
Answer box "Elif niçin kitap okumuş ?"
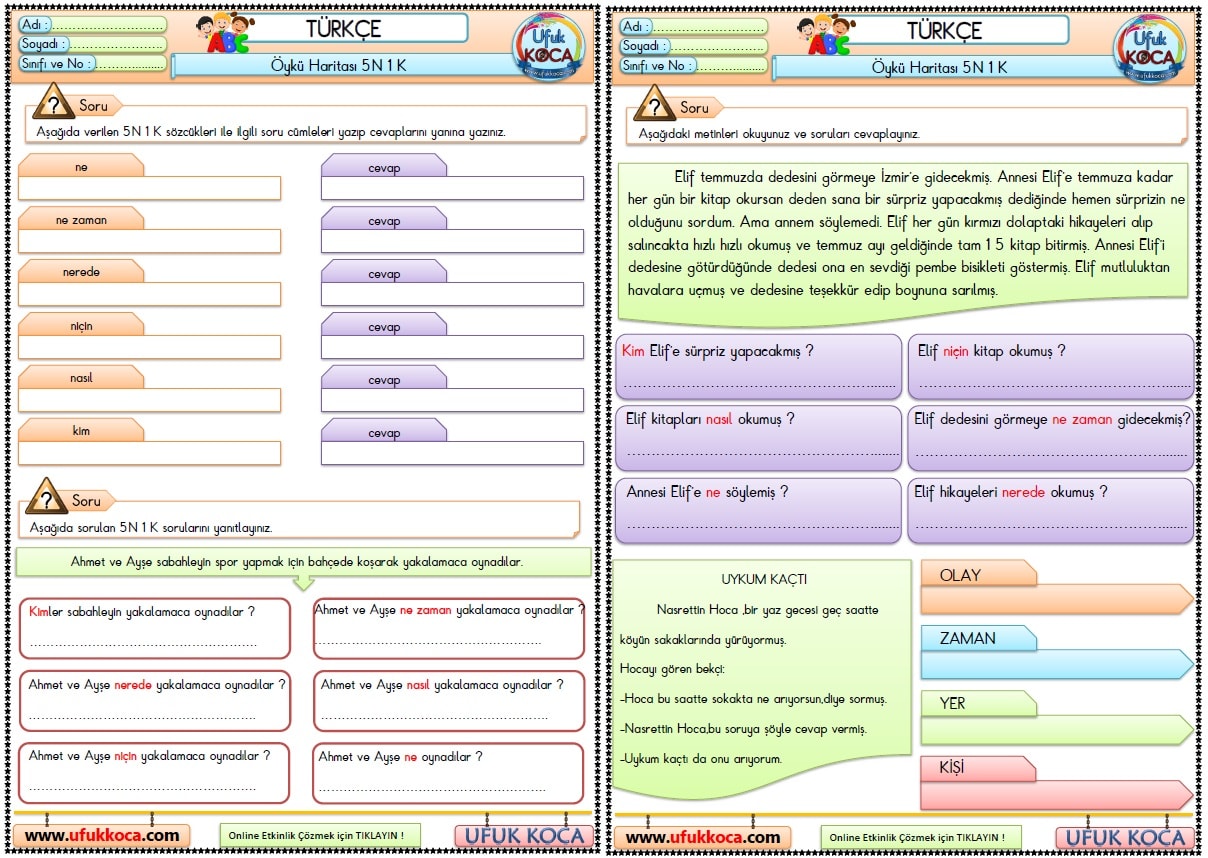1051,367
